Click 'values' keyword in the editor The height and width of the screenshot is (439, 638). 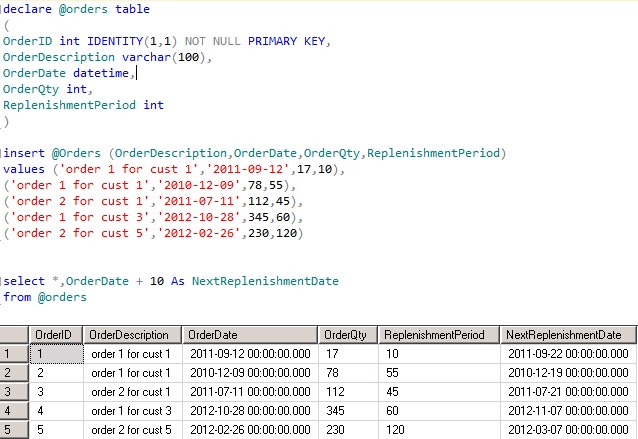pyautogui.click(x=24, y=169)
